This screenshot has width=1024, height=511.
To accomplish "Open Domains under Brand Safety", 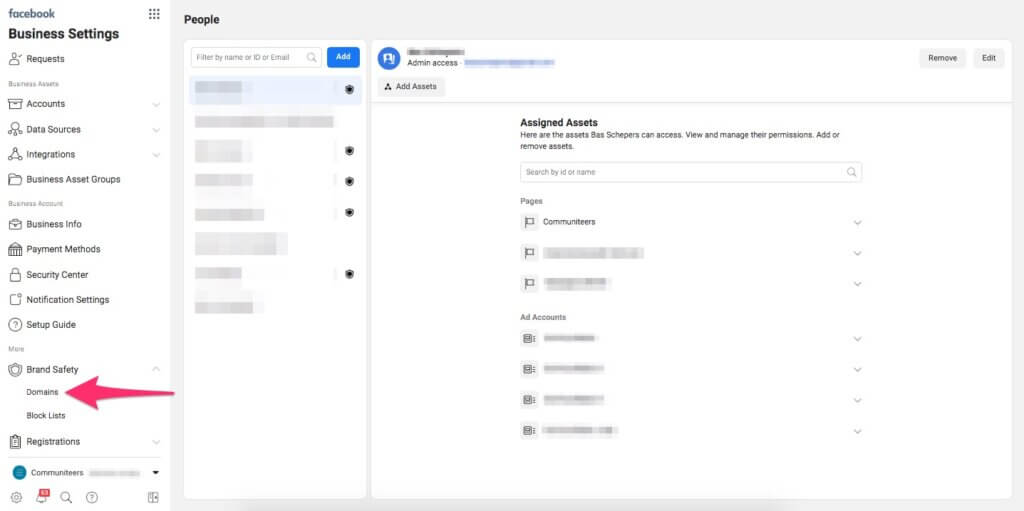I will coord(42,392).
